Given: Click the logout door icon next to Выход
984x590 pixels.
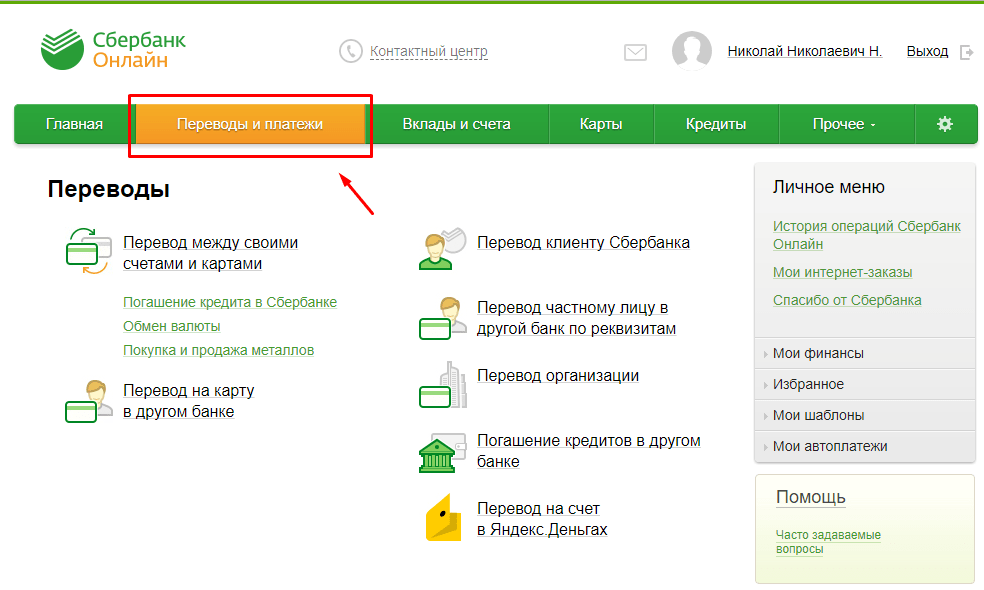Looking at the screenshot, I should [966, 52].
